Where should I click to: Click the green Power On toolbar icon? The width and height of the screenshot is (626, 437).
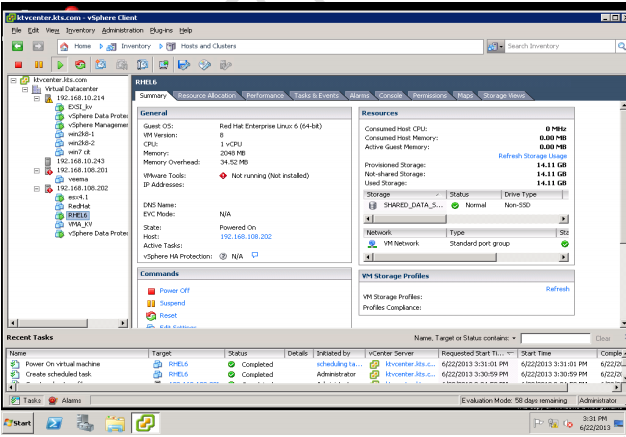[x=60, y=65]
